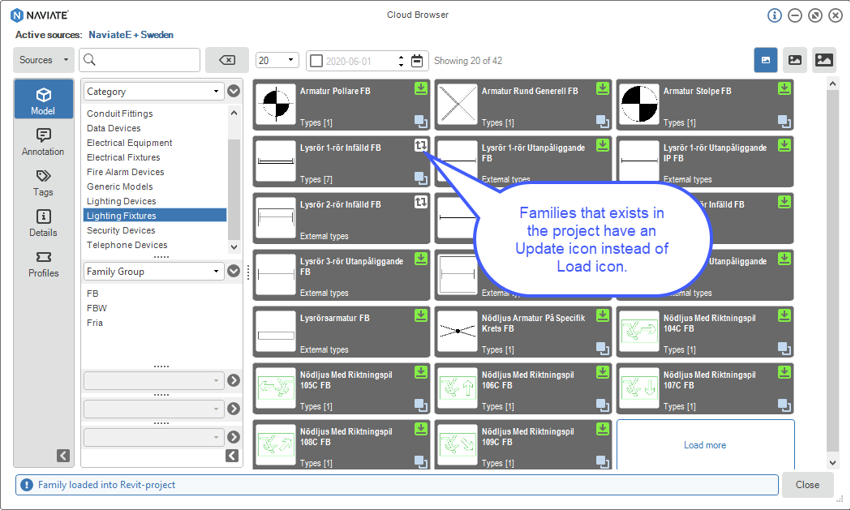The height and width of the screenshot is (510, 850).
Task: Click Load more to show more families
Action: point(705,445)
